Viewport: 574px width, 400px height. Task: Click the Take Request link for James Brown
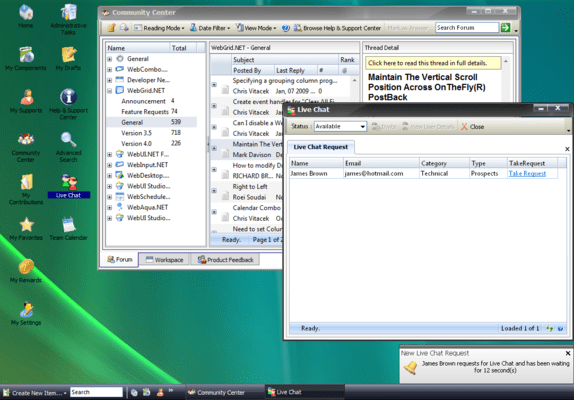tap(527, 173)
